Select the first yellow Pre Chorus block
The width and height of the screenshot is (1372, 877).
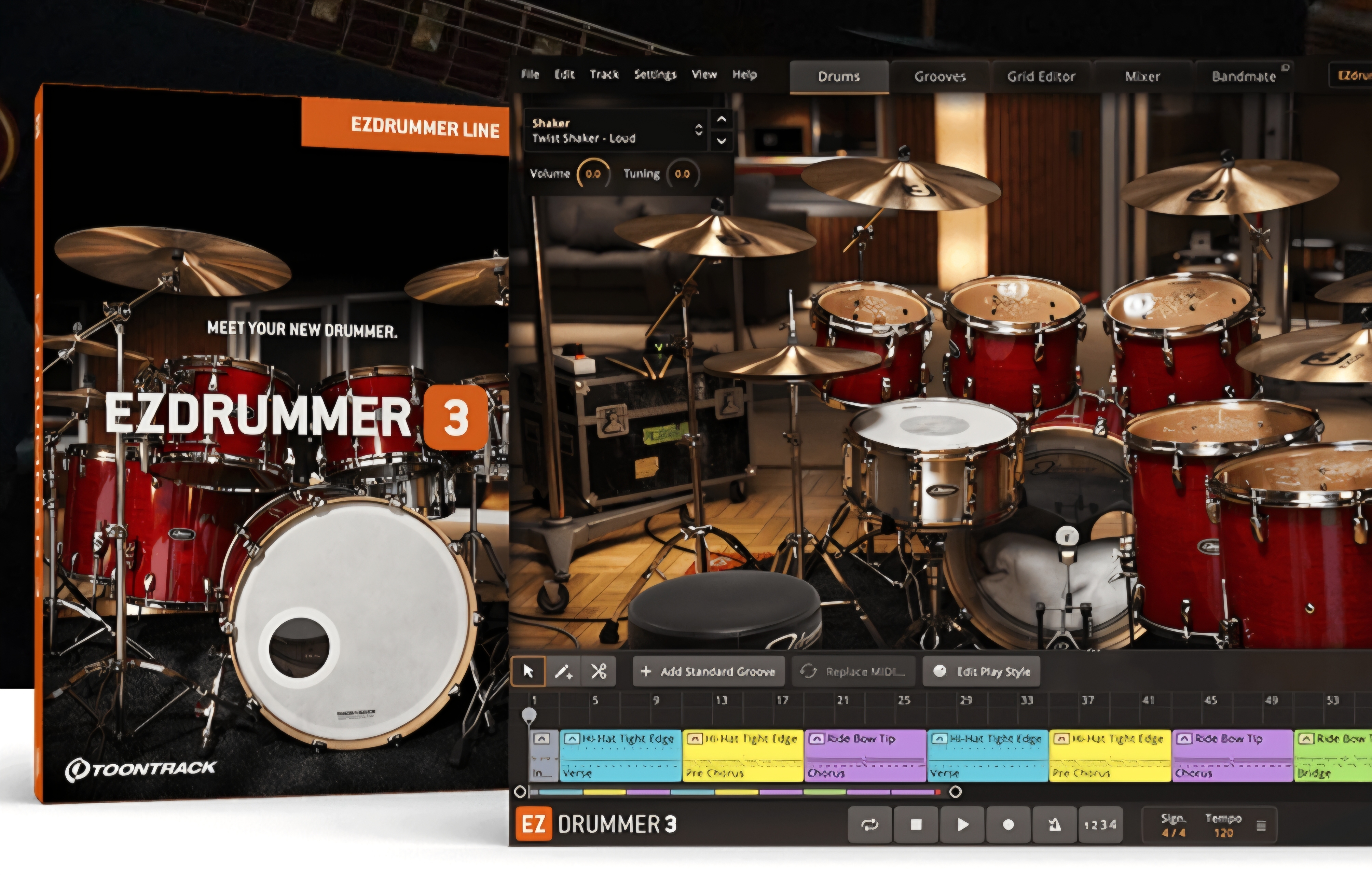(743, 756)
